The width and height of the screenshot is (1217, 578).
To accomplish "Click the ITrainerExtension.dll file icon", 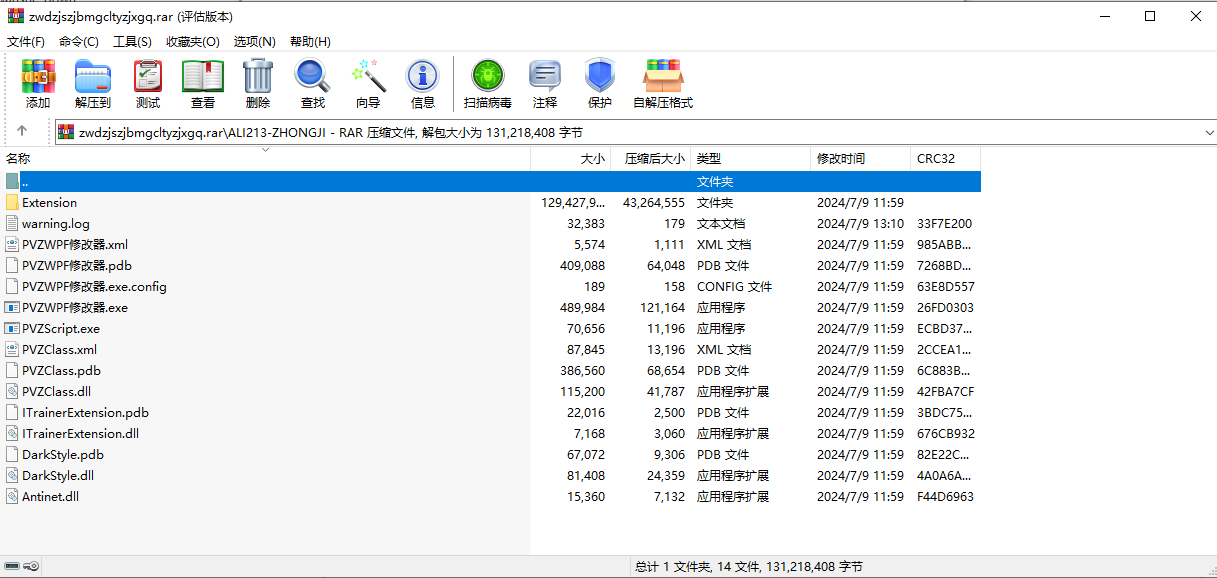I will [x=12, y=434].
